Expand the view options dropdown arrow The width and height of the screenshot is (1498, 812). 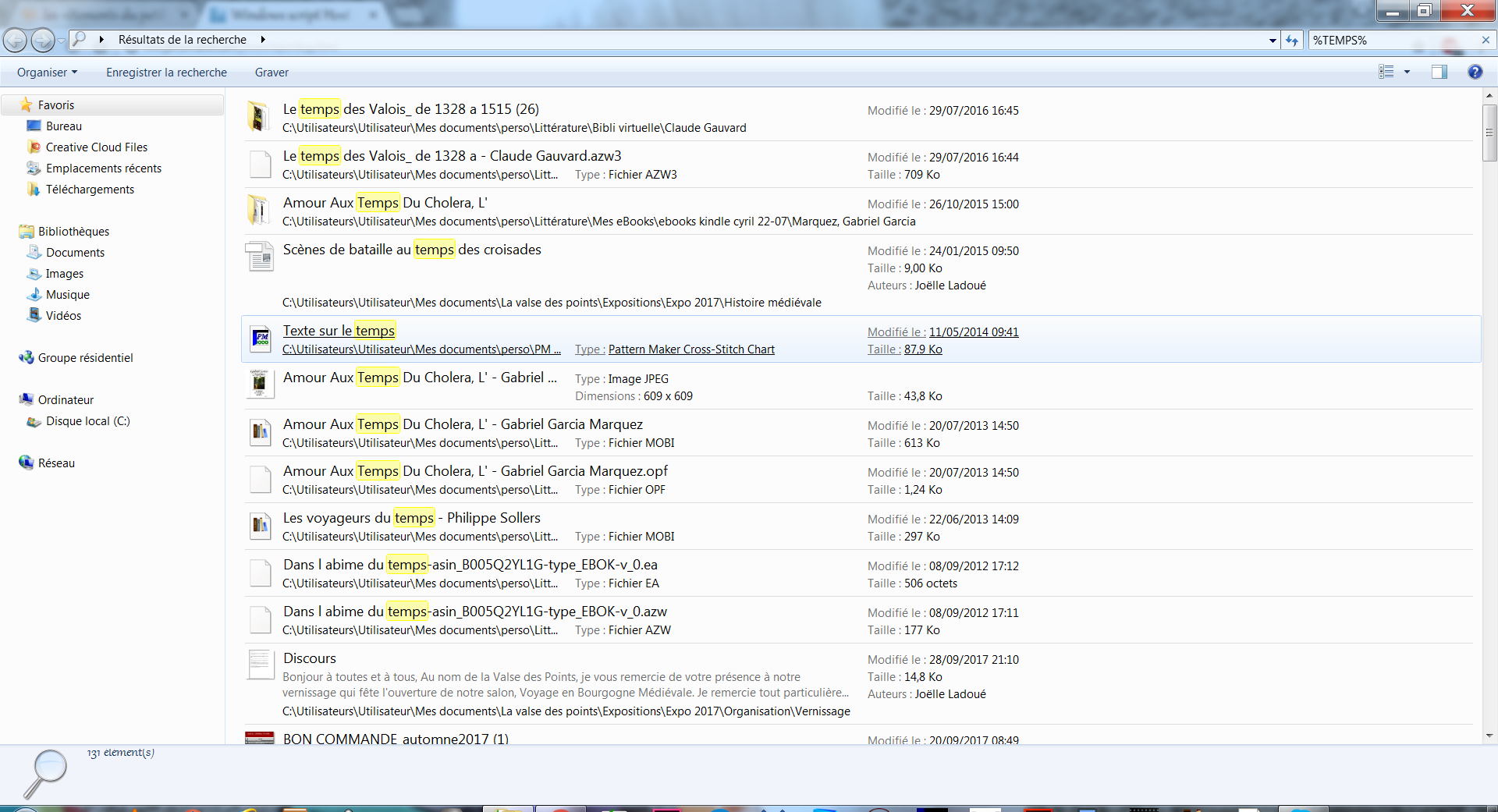pyautogui.click(x=1407, y=72)
